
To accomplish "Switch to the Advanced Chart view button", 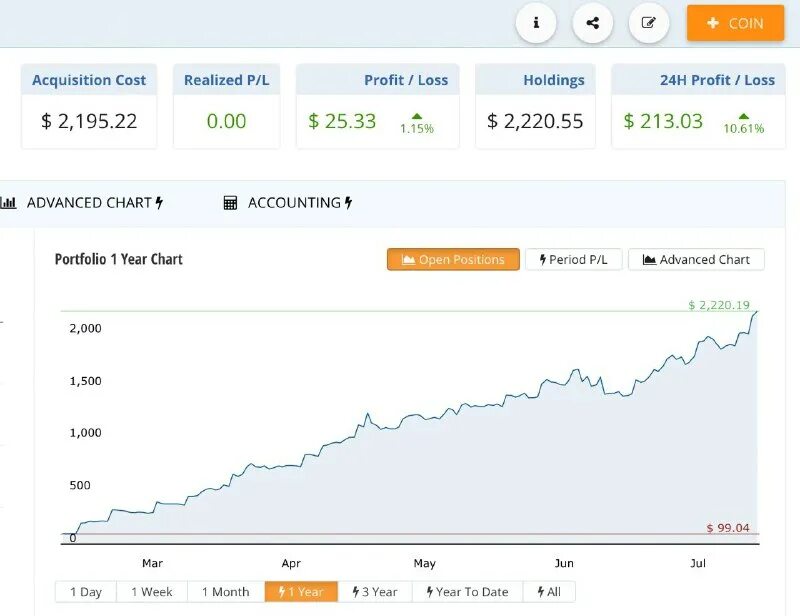I will (x=696, y=260).
